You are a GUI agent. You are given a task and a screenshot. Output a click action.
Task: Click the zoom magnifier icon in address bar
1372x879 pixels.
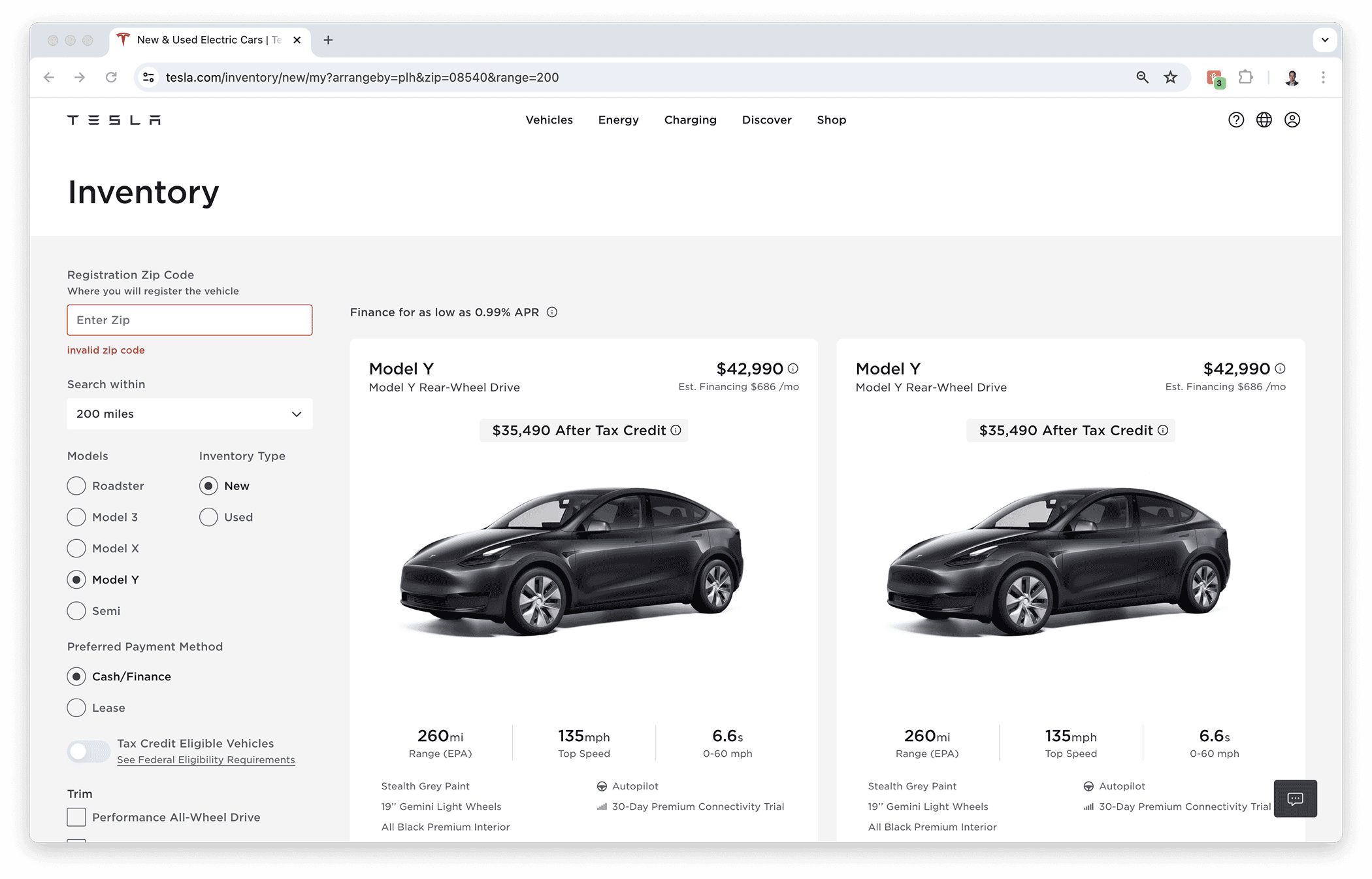[x=1142, y=77]
